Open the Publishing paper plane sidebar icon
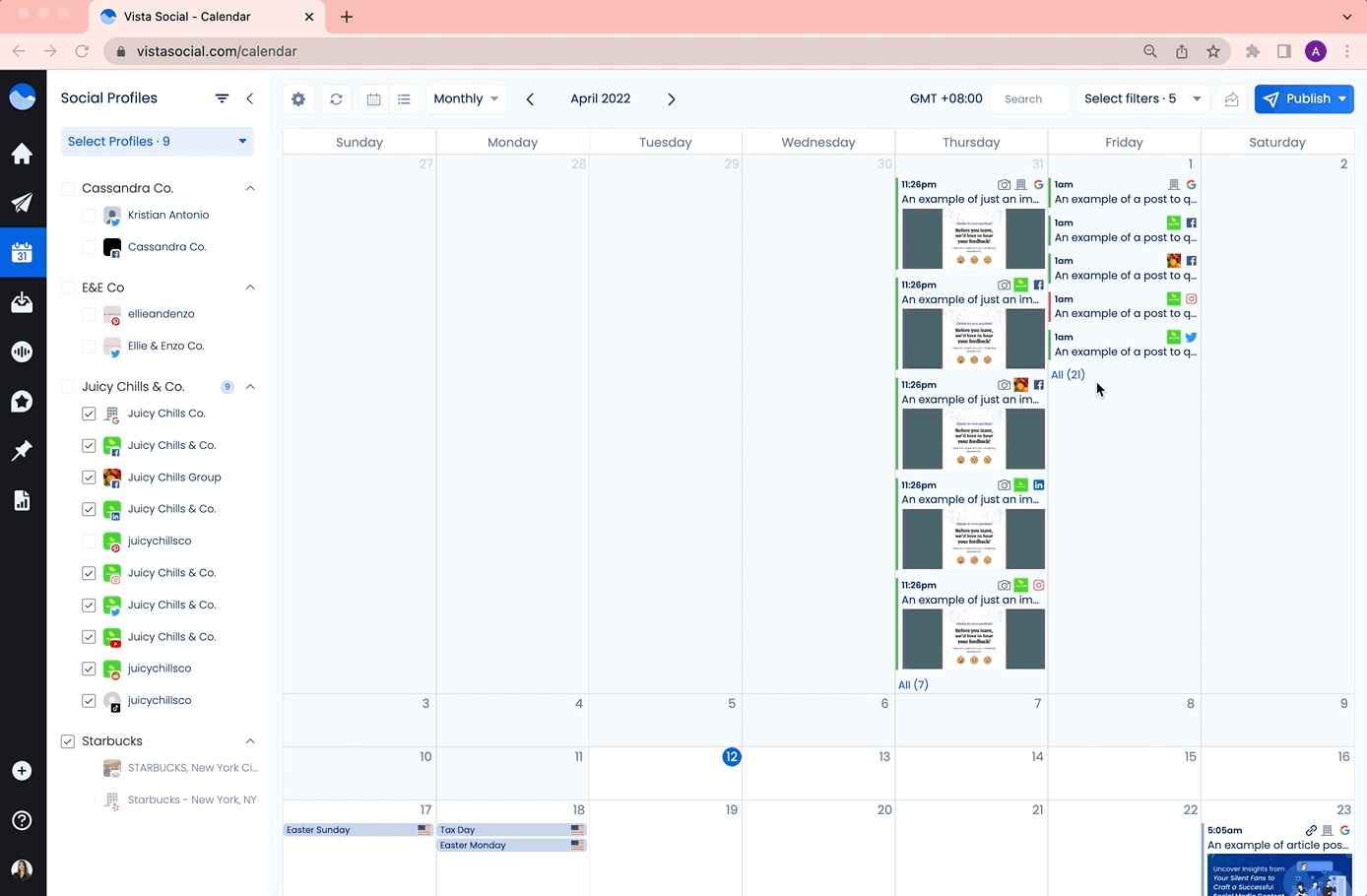The image size is (1367, 896). (22, 203)
